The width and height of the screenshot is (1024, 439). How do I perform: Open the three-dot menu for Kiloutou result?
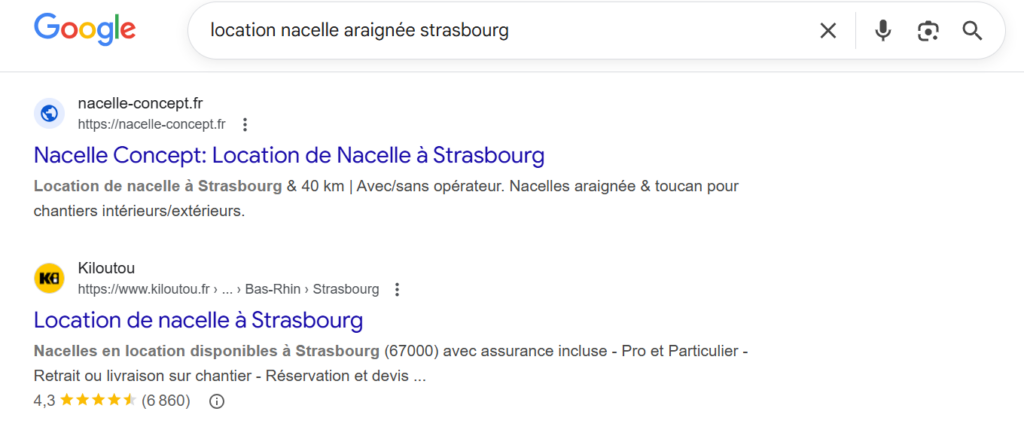tap(397, 290)
